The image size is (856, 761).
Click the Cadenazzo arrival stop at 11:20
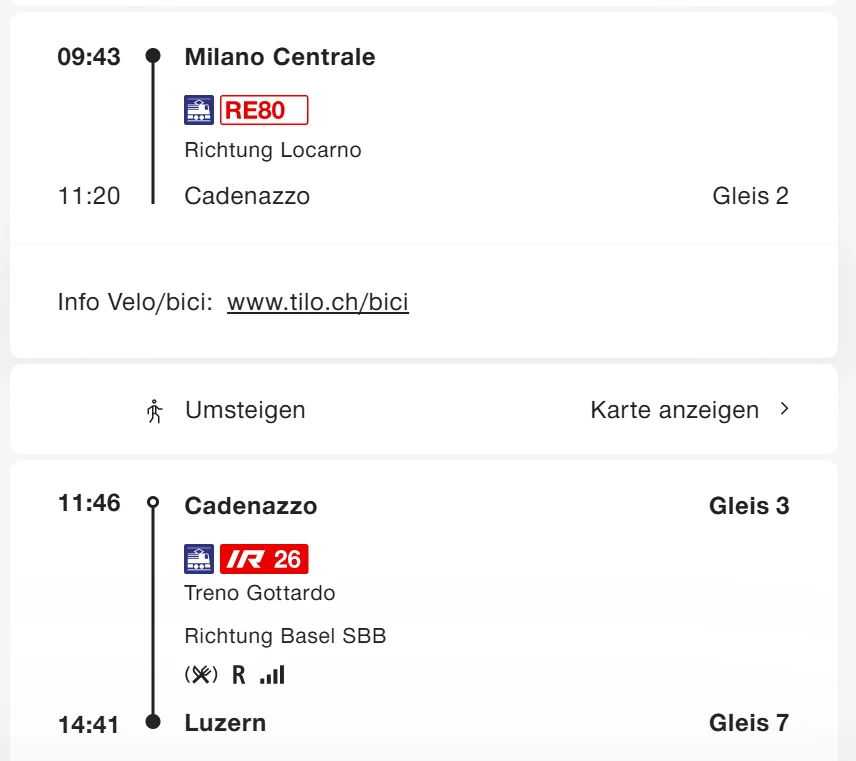[x=247, y=196]
